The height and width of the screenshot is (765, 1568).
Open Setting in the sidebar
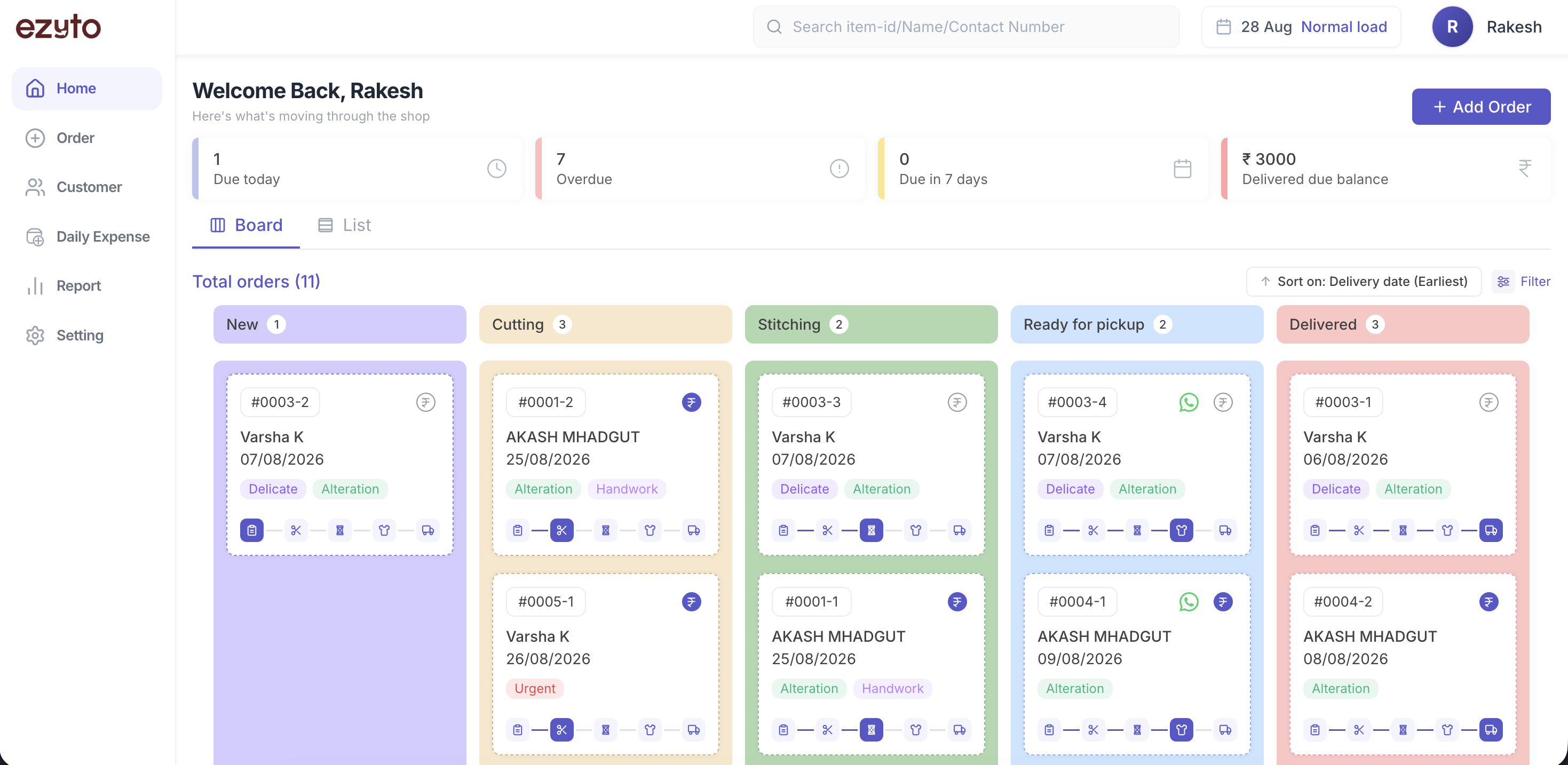87,336
